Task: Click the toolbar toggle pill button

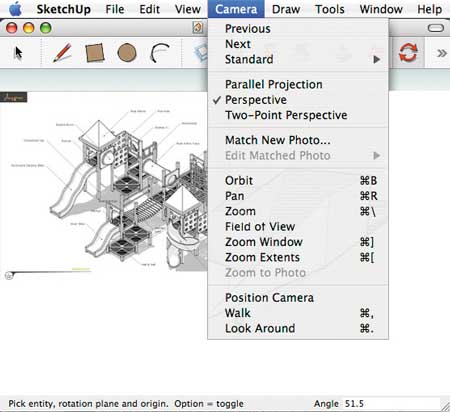Action: [435, 28]
